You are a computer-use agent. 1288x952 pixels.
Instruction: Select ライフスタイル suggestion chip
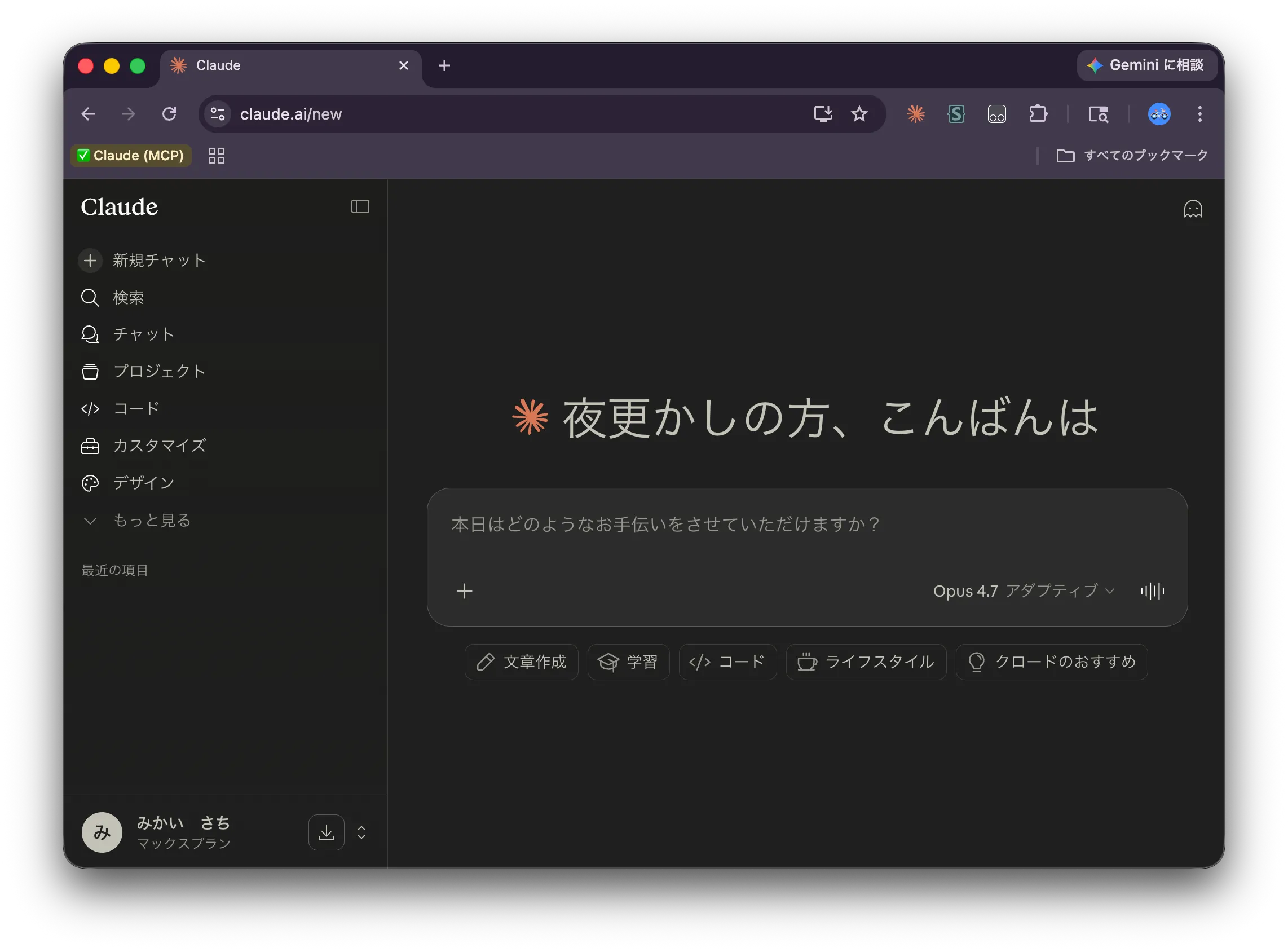point(866,662)
